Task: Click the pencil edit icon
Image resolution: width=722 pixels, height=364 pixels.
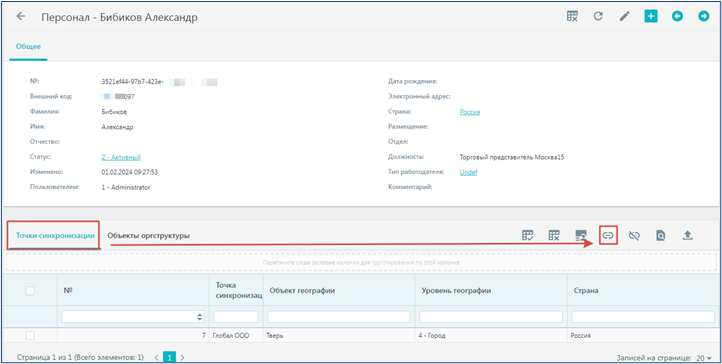Action: point(624,17)
